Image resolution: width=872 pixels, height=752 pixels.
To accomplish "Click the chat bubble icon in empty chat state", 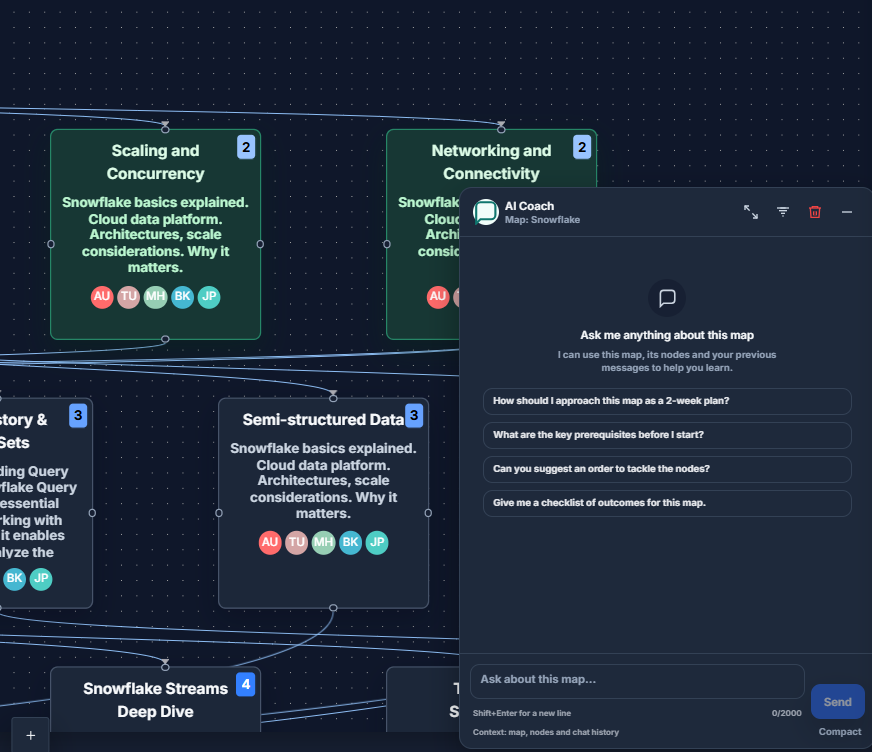I will (667, 298).
